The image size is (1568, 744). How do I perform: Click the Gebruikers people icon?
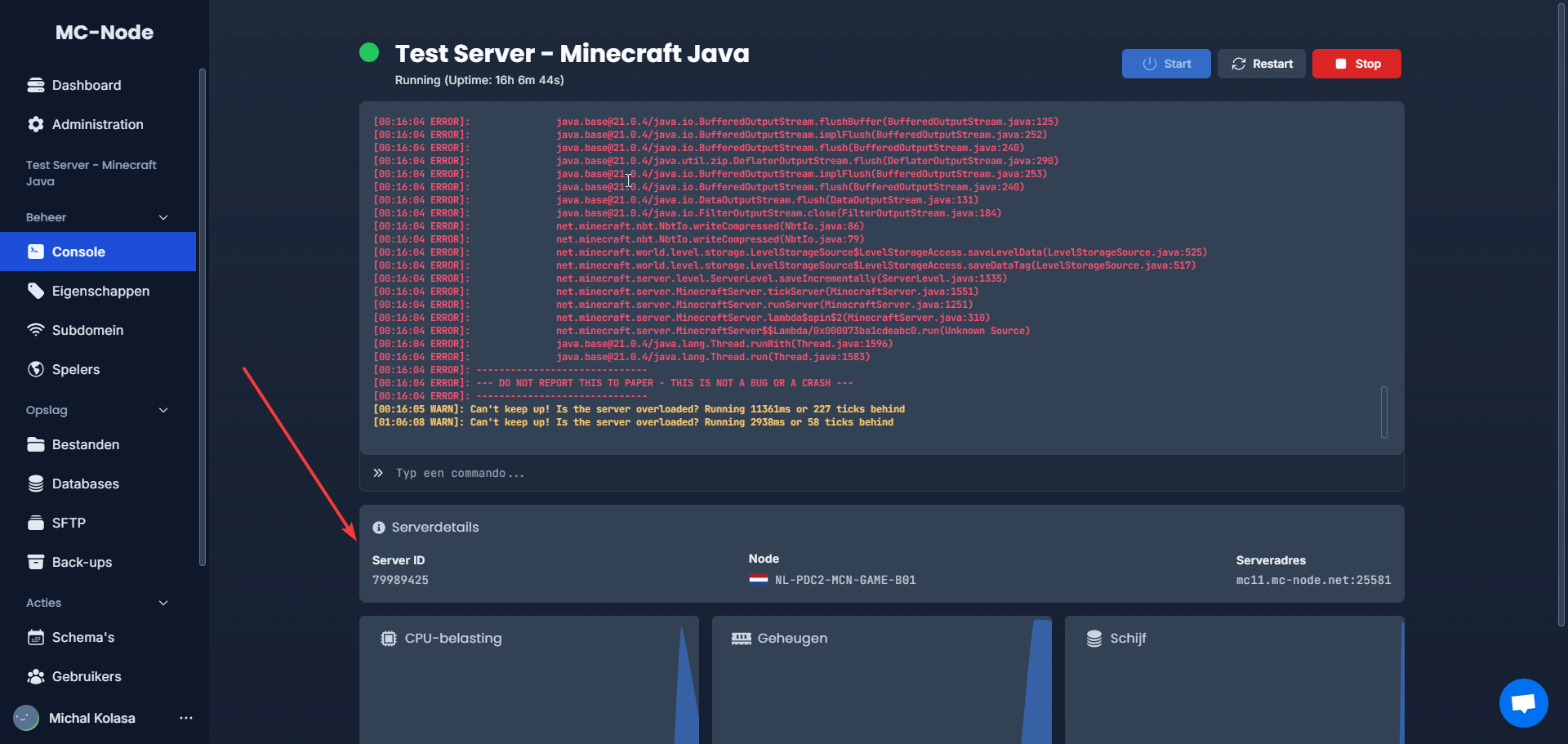[35, 676]
